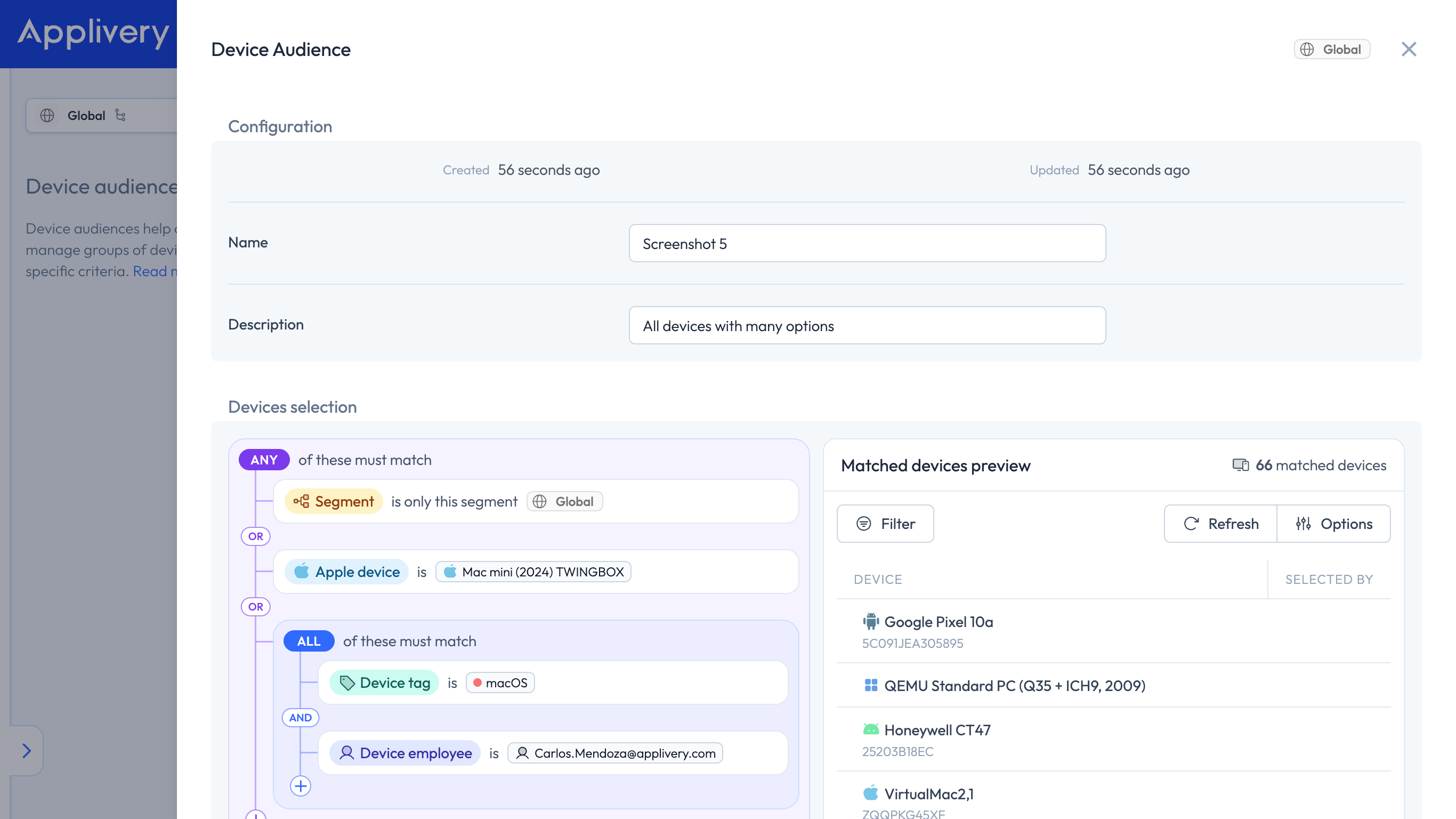Click the Segment rule icon
Screen dimensions: 1456x819
point(301,501)
